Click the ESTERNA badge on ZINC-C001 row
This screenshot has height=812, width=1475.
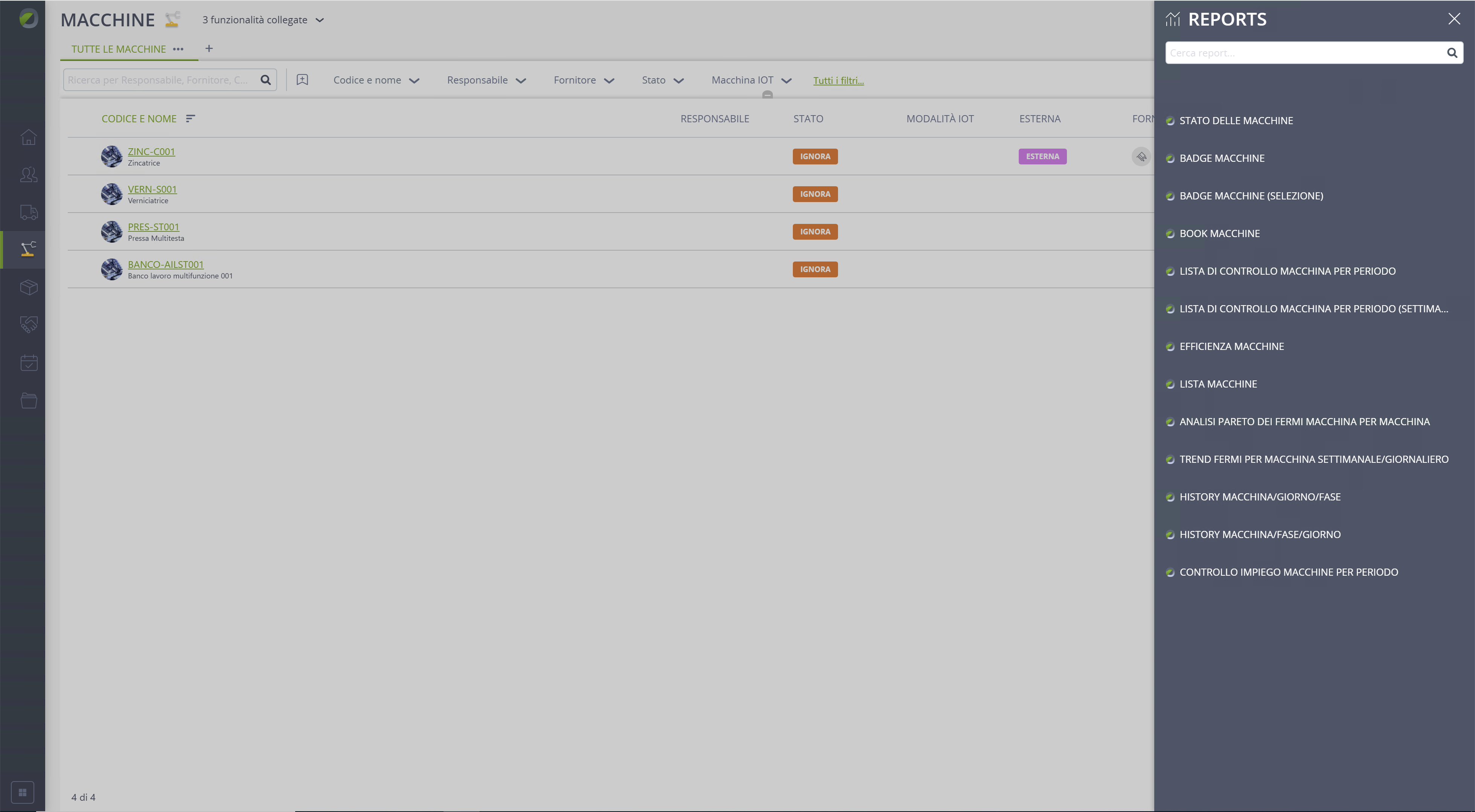coord(1042,156)
